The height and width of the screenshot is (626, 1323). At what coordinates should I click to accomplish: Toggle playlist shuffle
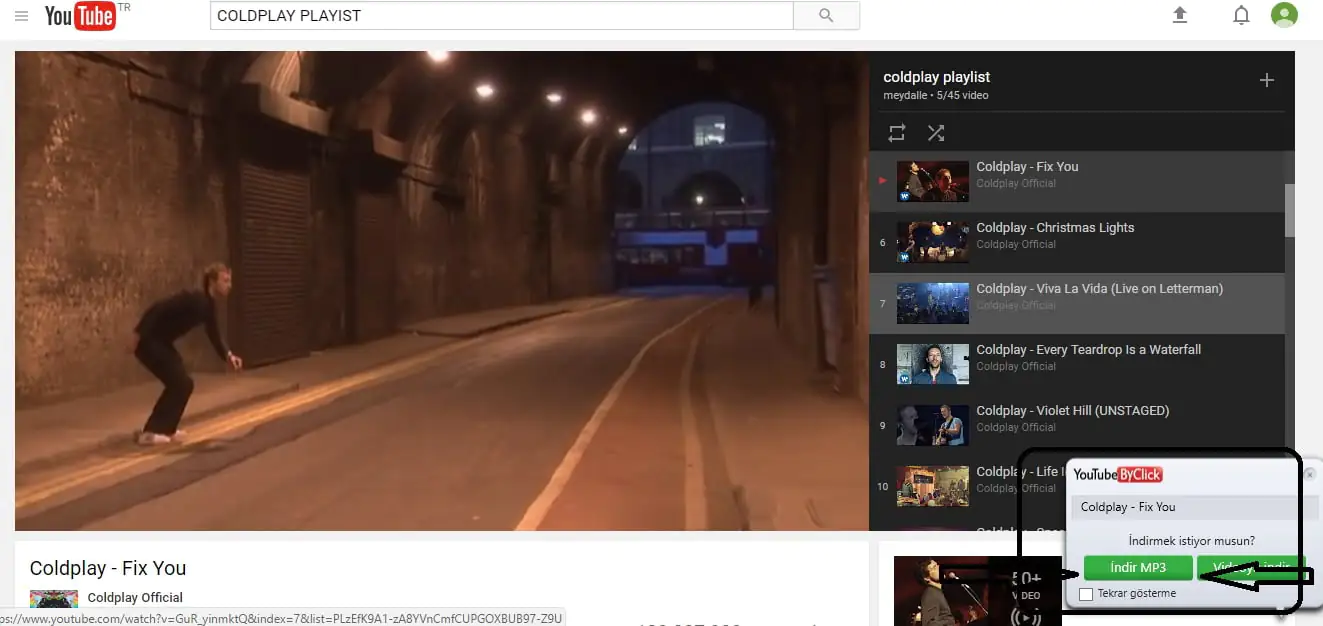(x=936, y=133)
